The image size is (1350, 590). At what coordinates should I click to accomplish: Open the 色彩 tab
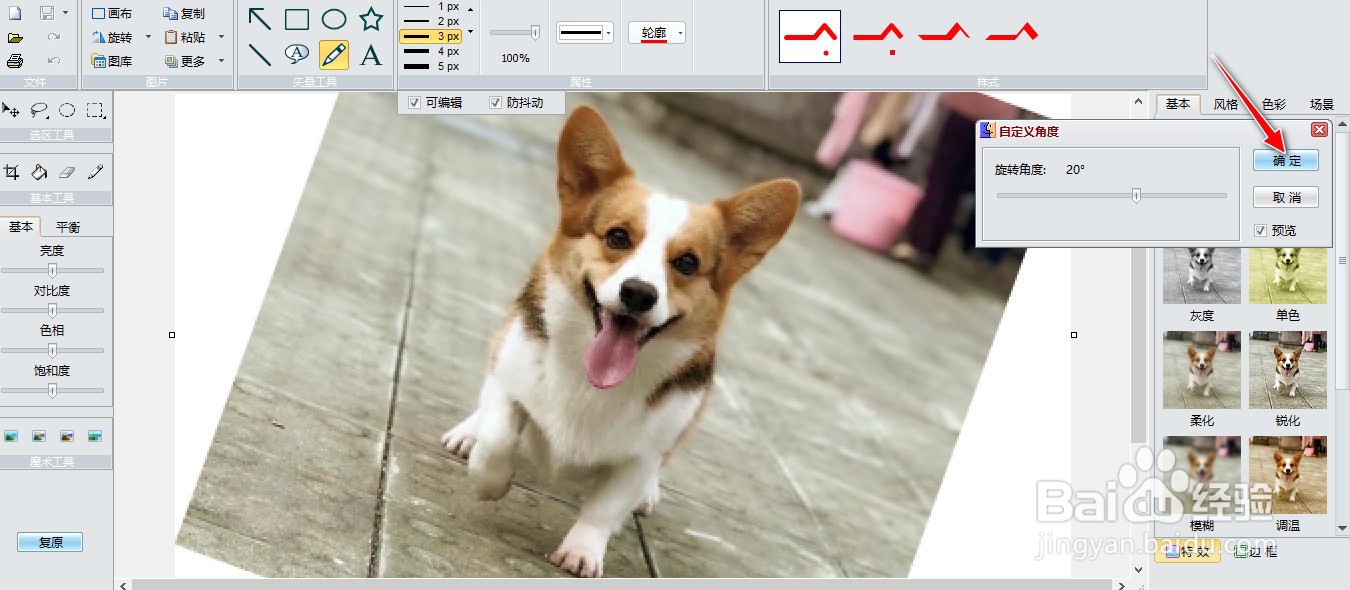[1274, 104]
